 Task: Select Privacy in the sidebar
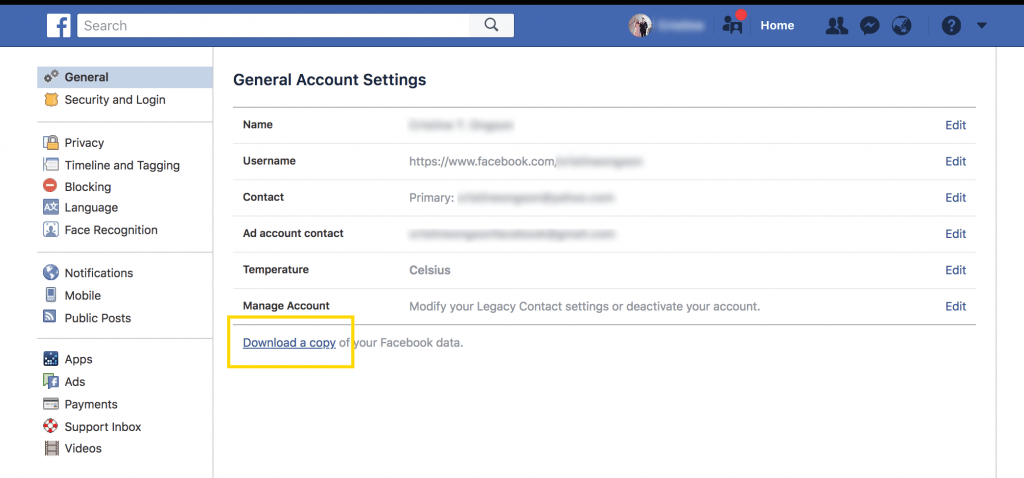coord(84,143)
